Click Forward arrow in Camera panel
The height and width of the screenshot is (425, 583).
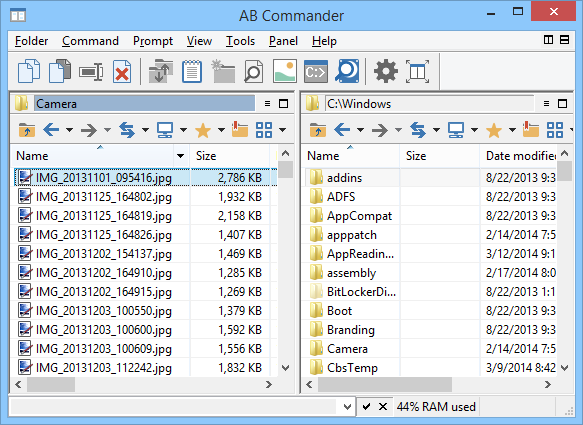pos(89,130)
